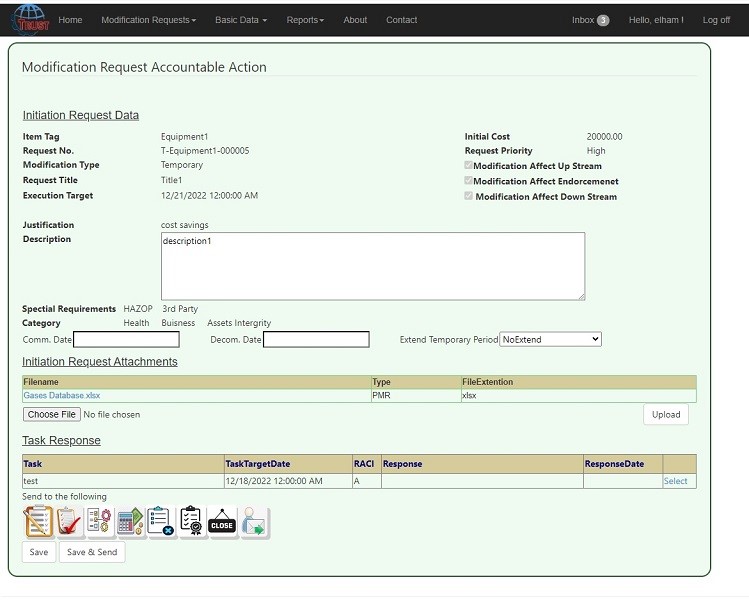Click the RACI value A
This screenshot has width=749, height=600.
coord(356,481)
